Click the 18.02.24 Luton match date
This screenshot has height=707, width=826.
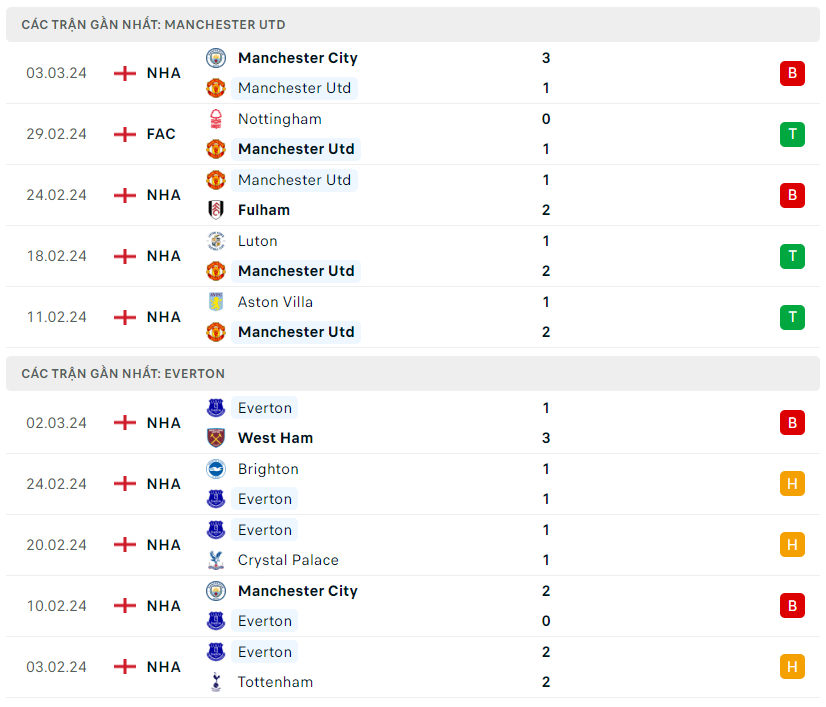[57, 256]
